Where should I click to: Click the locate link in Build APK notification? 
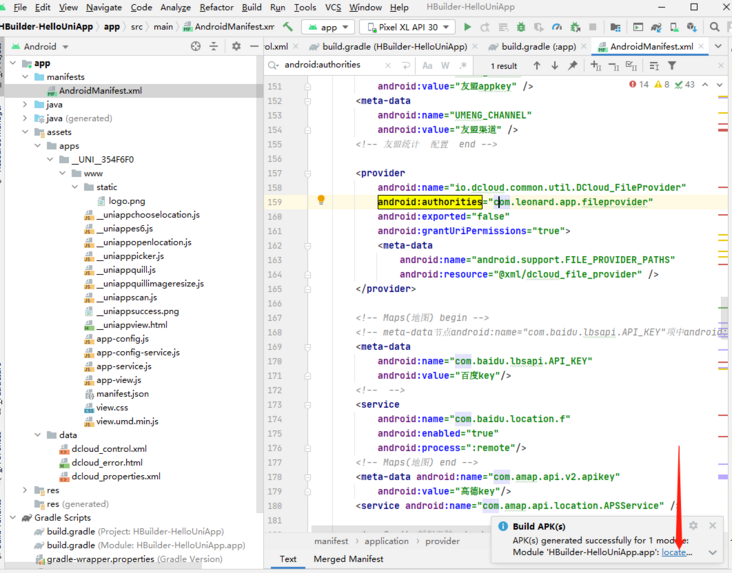674,552
